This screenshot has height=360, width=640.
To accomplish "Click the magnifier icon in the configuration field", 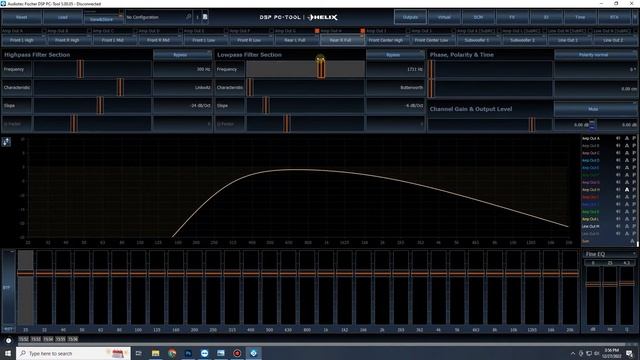I will (188, 17).
